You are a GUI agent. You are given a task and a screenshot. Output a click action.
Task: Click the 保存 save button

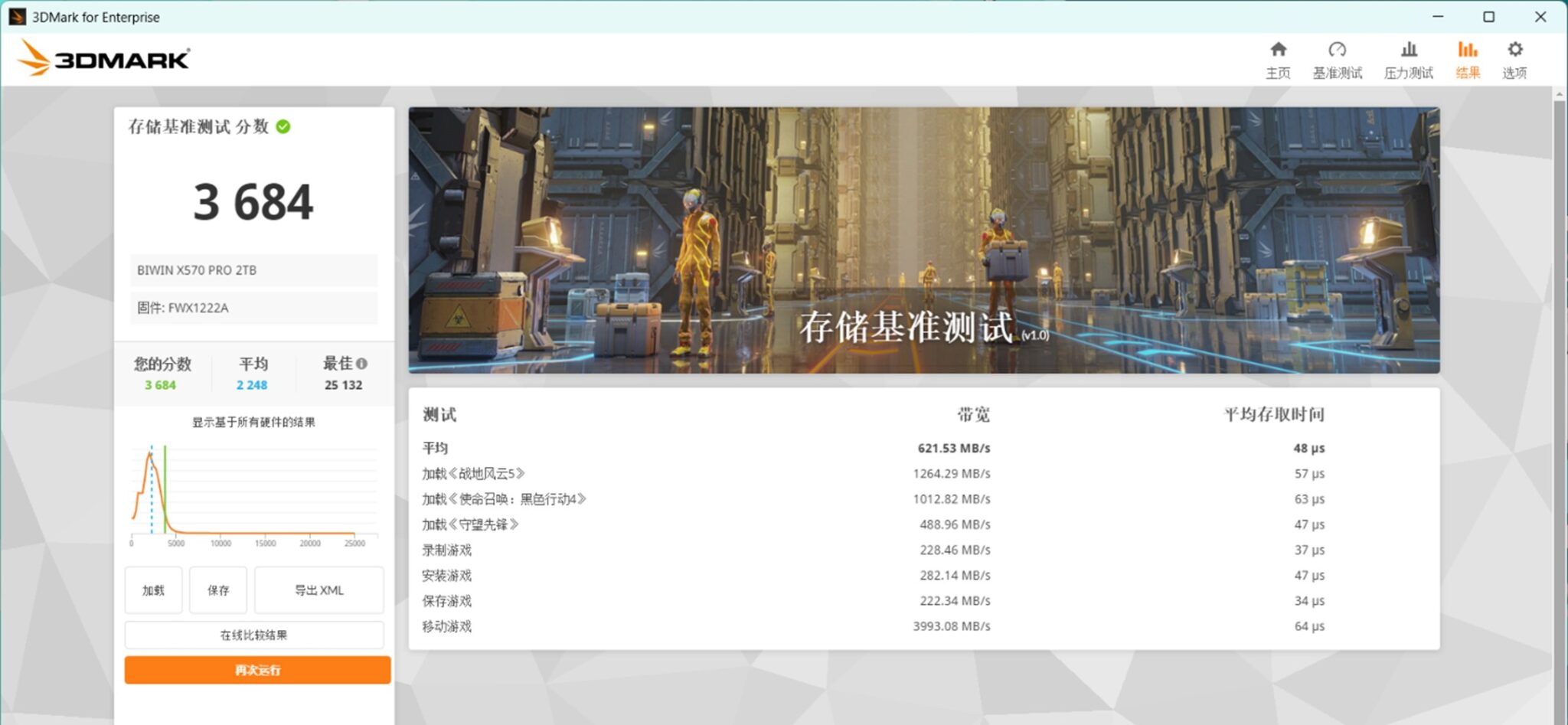coord(218,590)
